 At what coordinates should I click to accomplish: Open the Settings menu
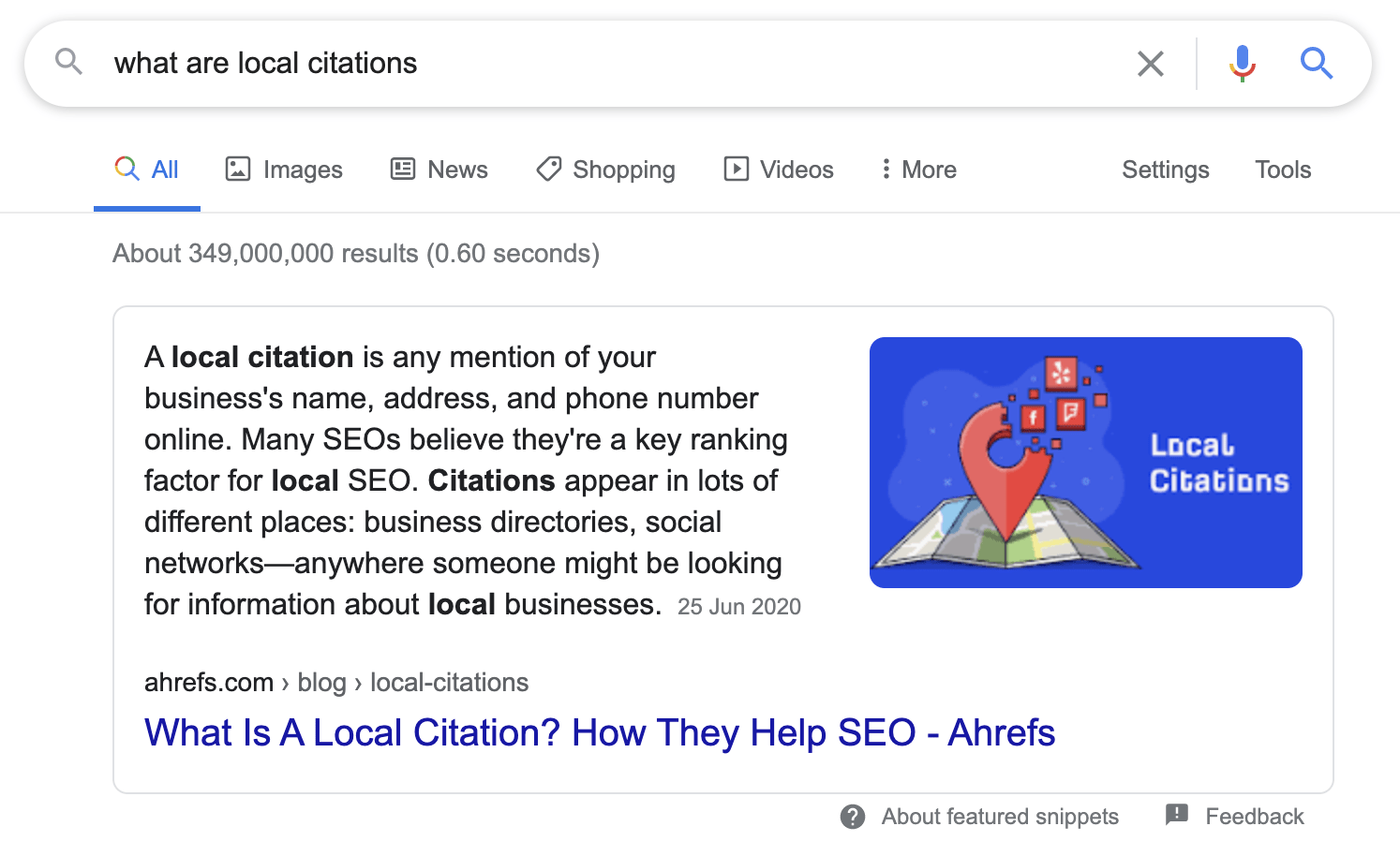coord(1165,170)
